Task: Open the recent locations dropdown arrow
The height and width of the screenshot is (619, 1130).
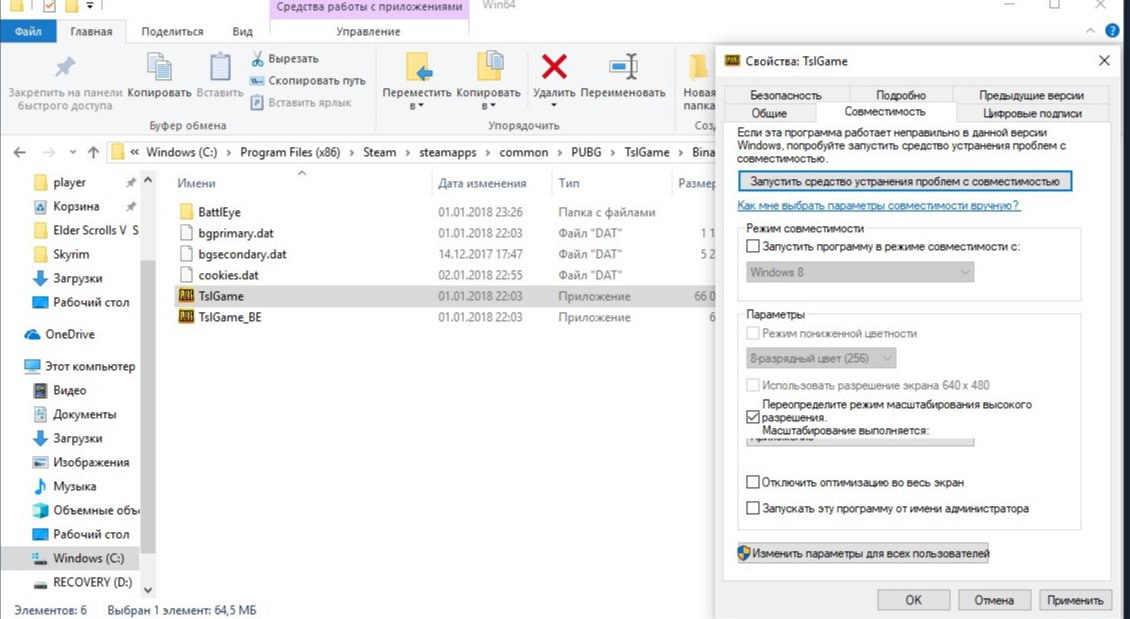Action: 73,152
